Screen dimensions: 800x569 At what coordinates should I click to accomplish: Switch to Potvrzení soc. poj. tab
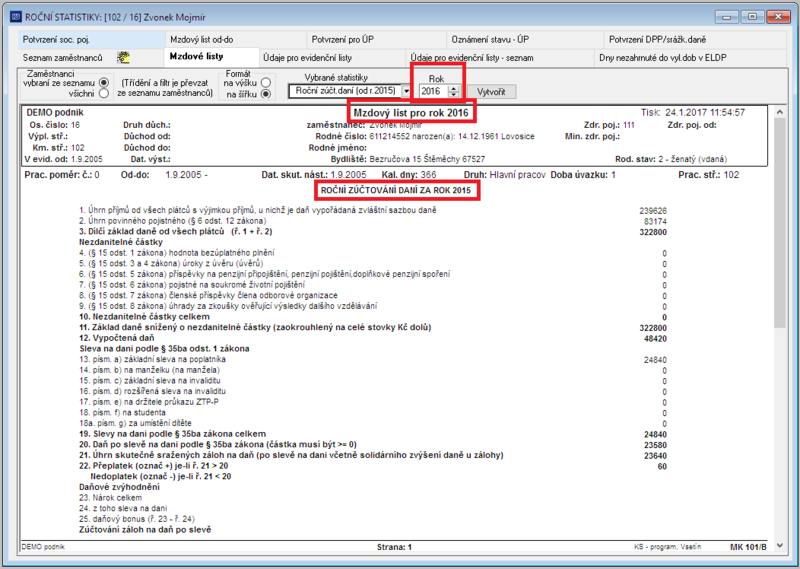92,39
